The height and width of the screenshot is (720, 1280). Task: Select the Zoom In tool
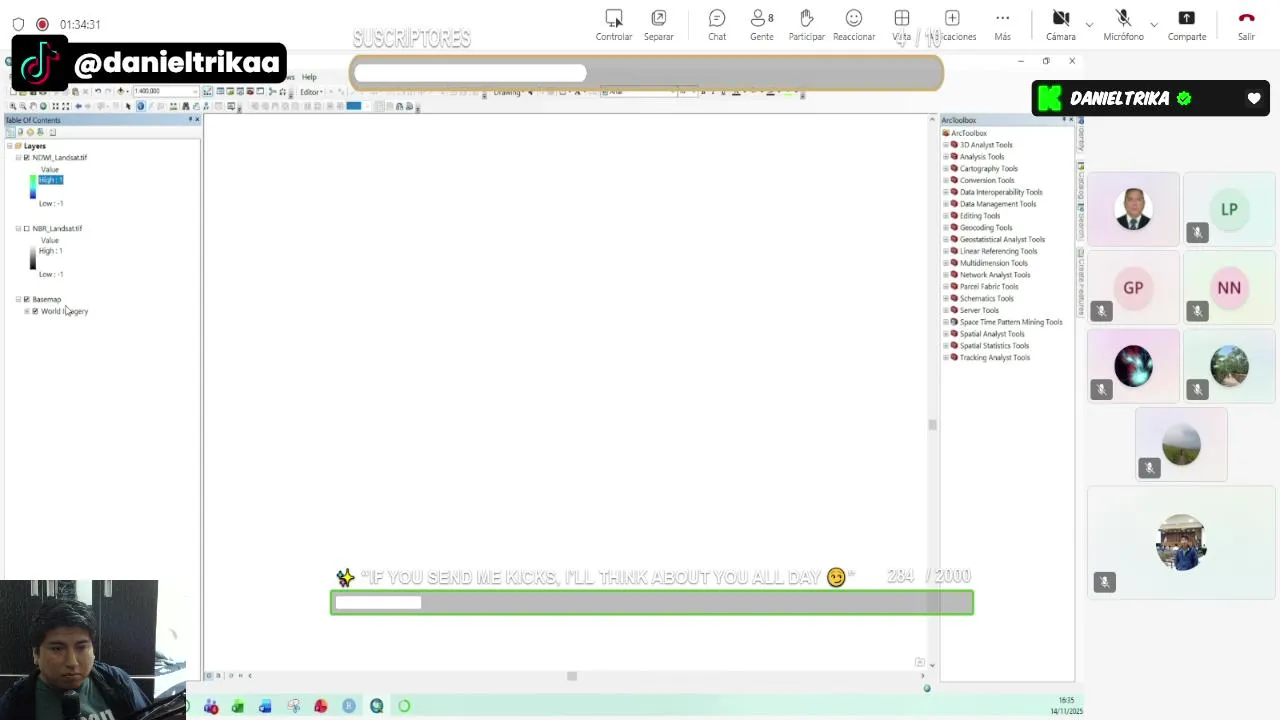[12, 106]
